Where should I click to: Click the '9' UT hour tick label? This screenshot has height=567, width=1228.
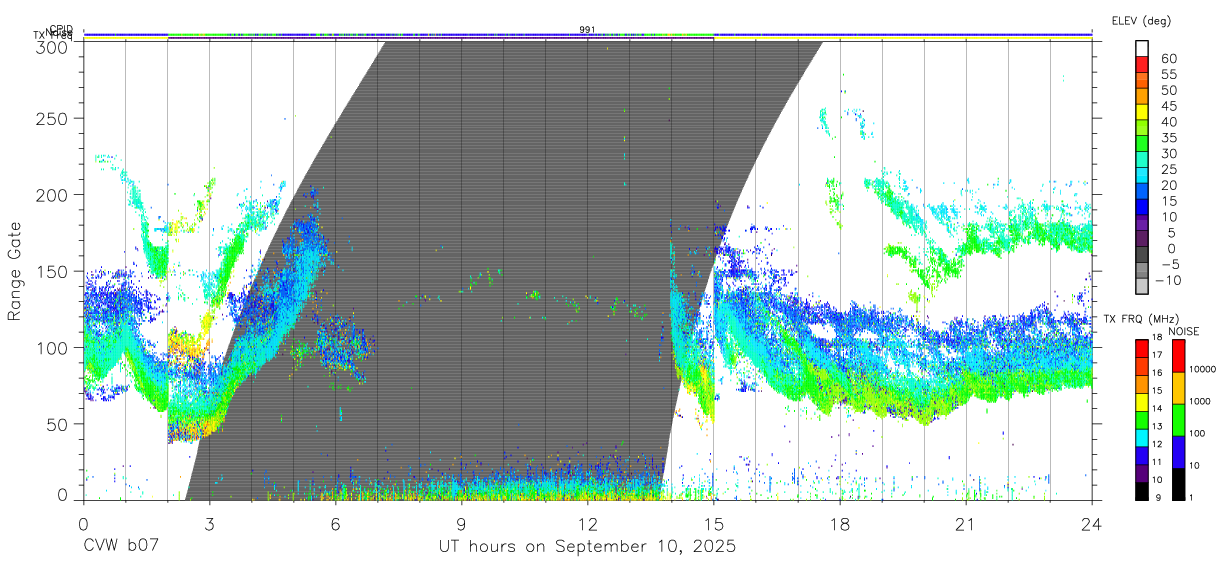pyautogui.click(x=461, y=524)
